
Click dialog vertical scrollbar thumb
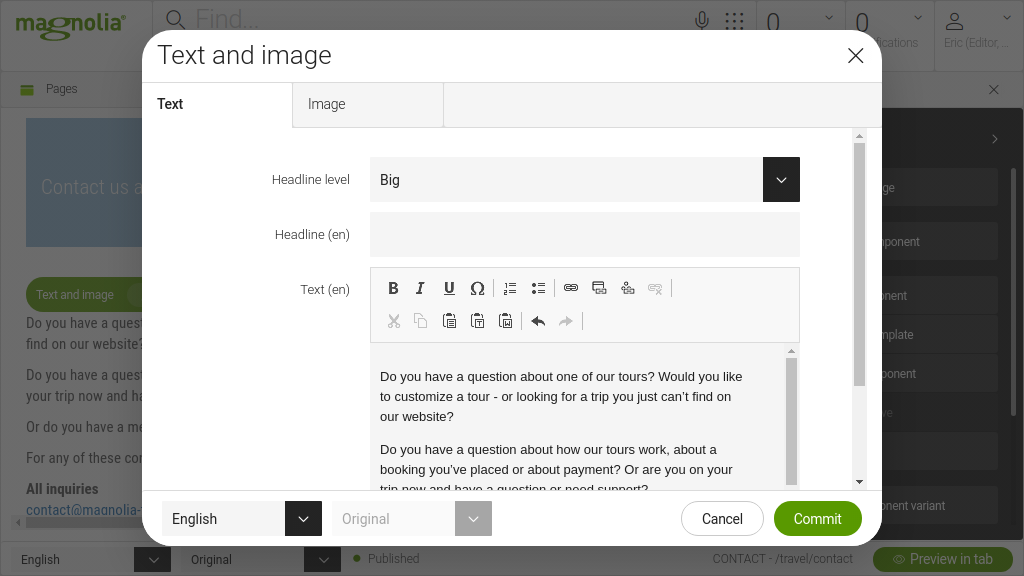859,264
